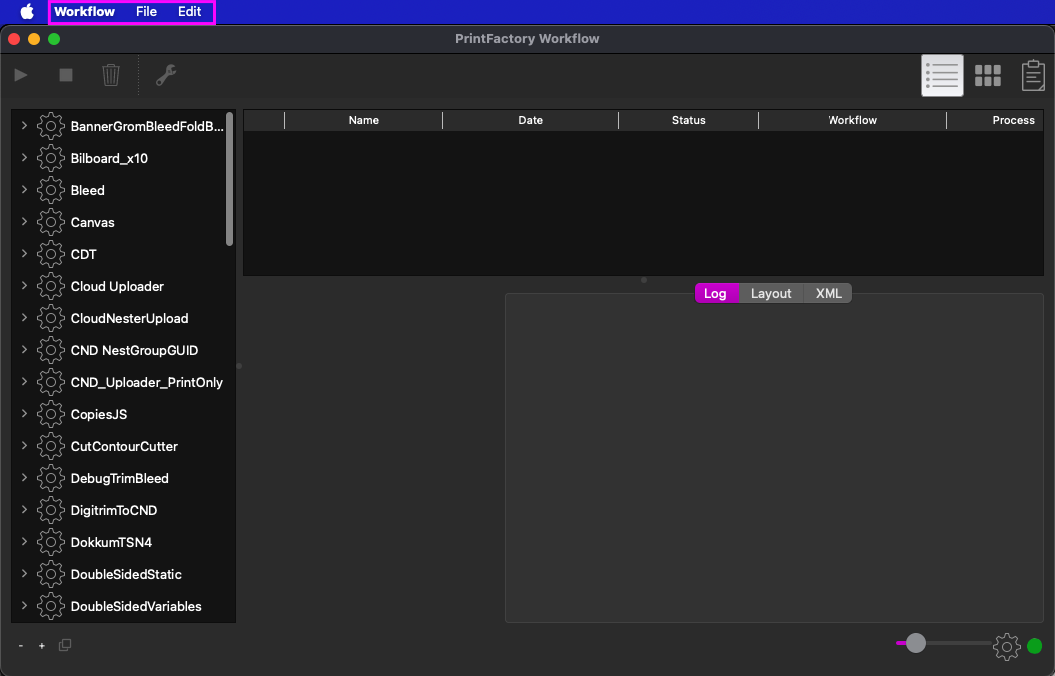
Task: Click the gear icon beside CDT
Action: click(50, 254)
